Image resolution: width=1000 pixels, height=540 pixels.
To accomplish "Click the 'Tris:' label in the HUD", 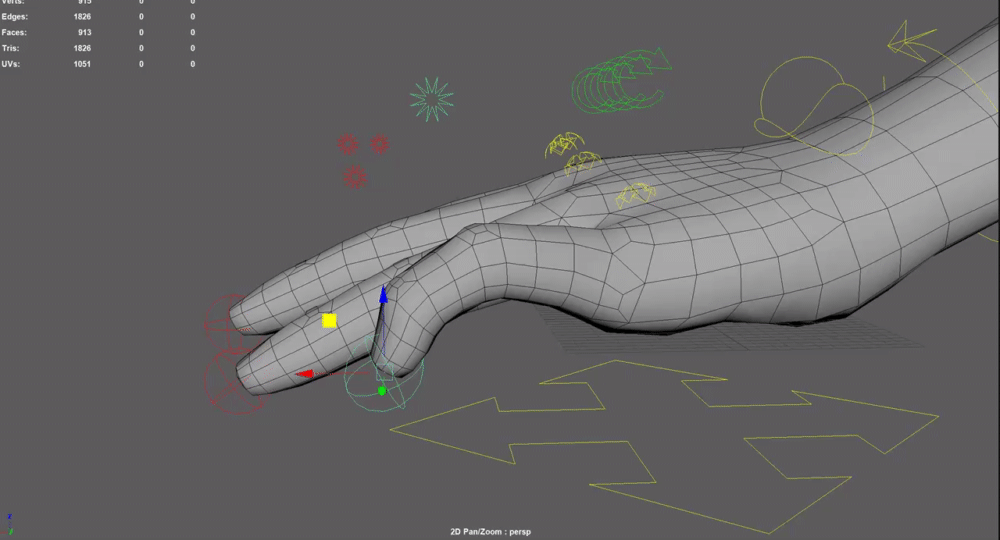I will coord(10,48).
